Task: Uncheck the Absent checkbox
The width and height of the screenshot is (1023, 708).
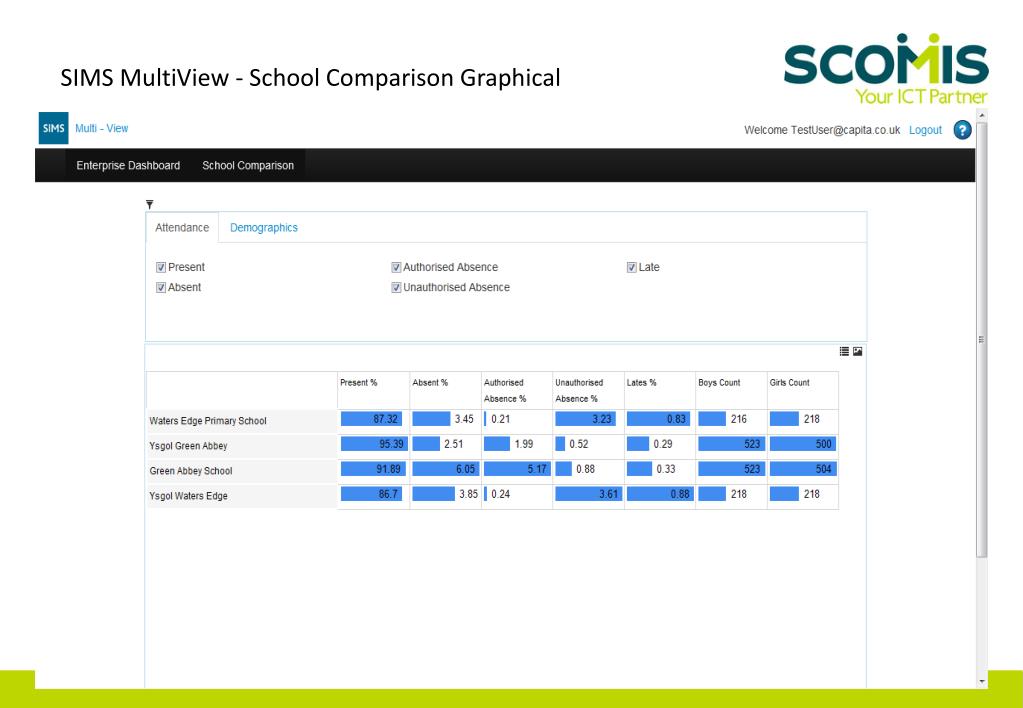Action: click(x=160, y=288)
